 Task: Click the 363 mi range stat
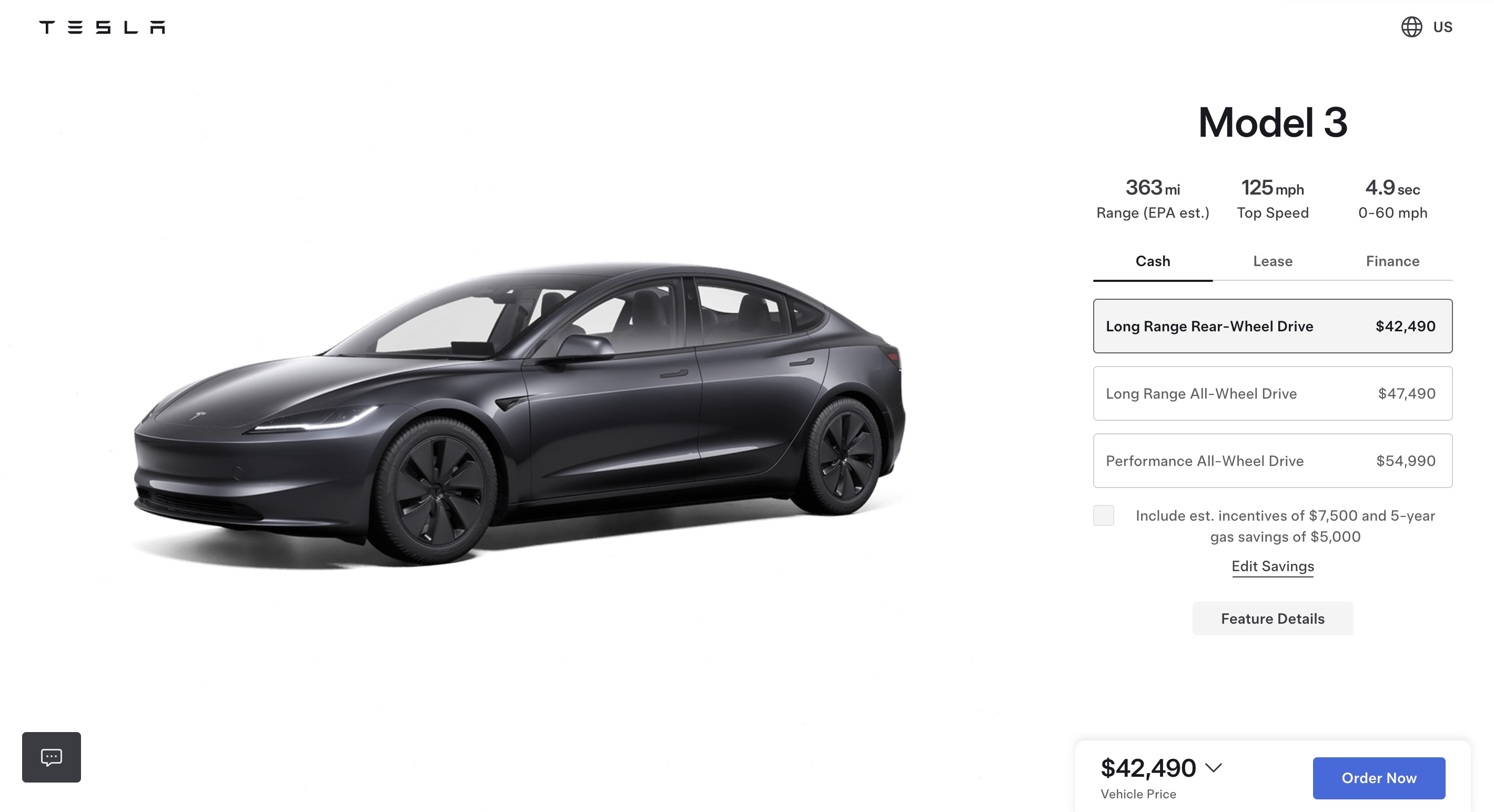pyautogui.click(x=1153, y=199)
